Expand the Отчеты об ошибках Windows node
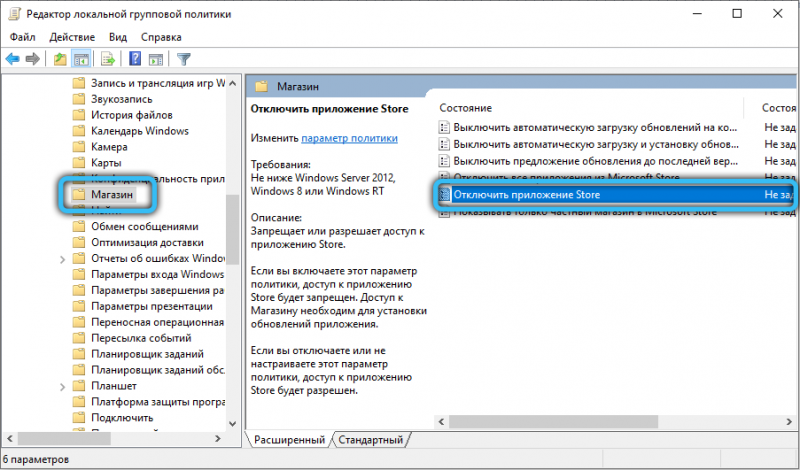Viewport: 800px width, 470px height. pos(62,259)
